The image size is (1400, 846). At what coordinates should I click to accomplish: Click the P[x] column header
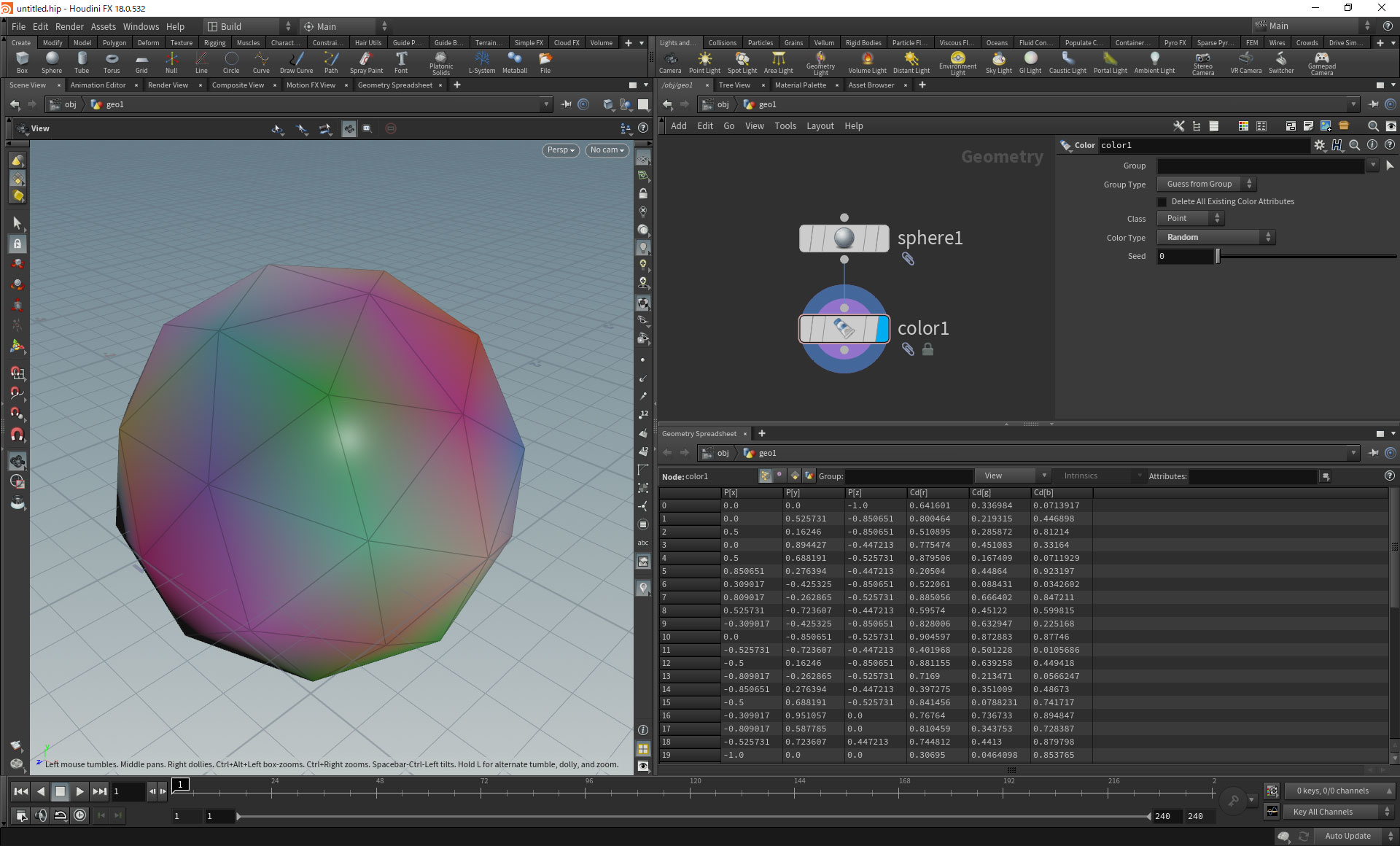tap(751, 493)
